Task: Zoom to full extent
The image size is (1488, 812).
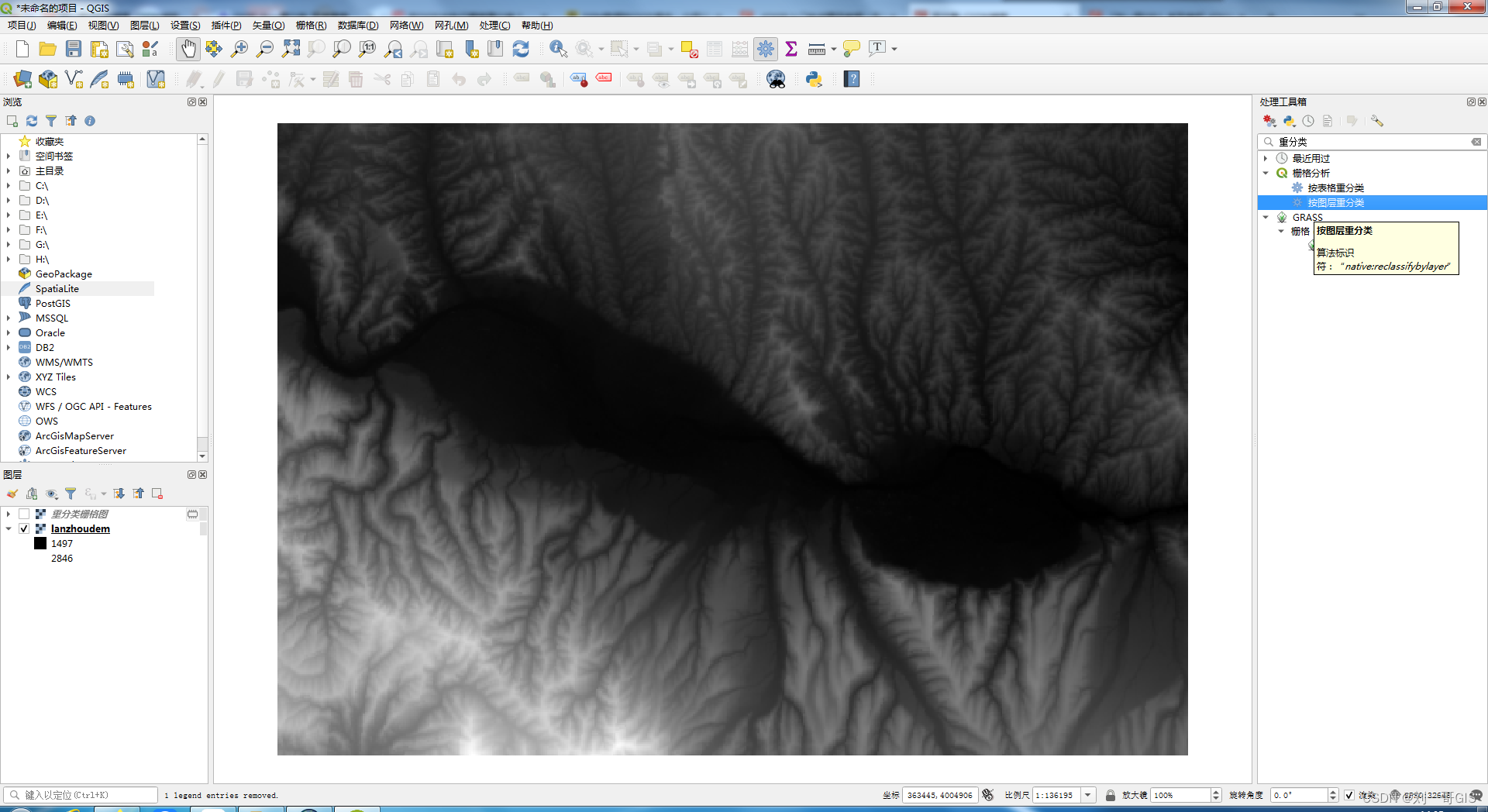Action: coord(291,49)
